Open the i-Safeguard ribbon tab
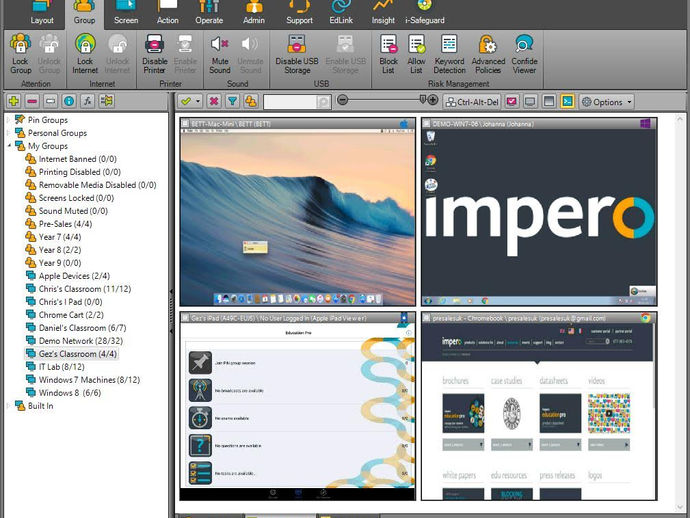The image size is (690, 518). [x=425, y=13]
